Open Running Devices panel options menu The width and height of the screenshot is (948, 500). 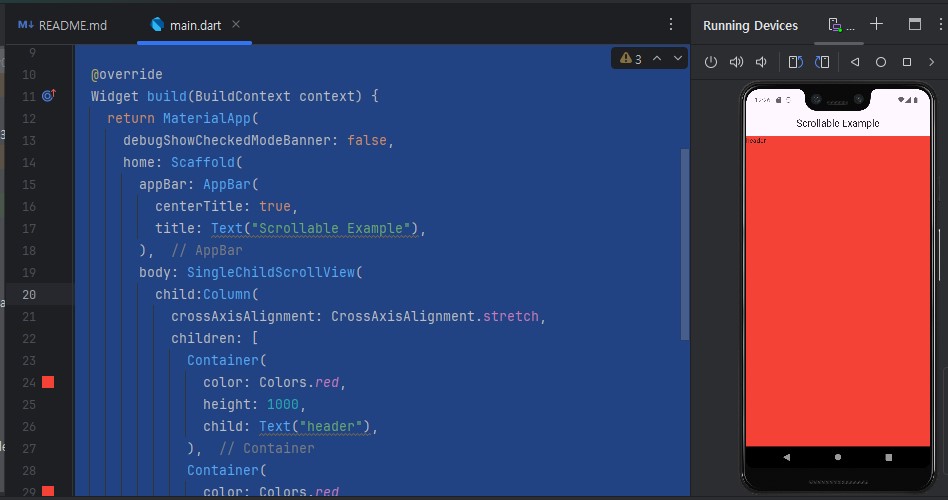click(941, 24)
